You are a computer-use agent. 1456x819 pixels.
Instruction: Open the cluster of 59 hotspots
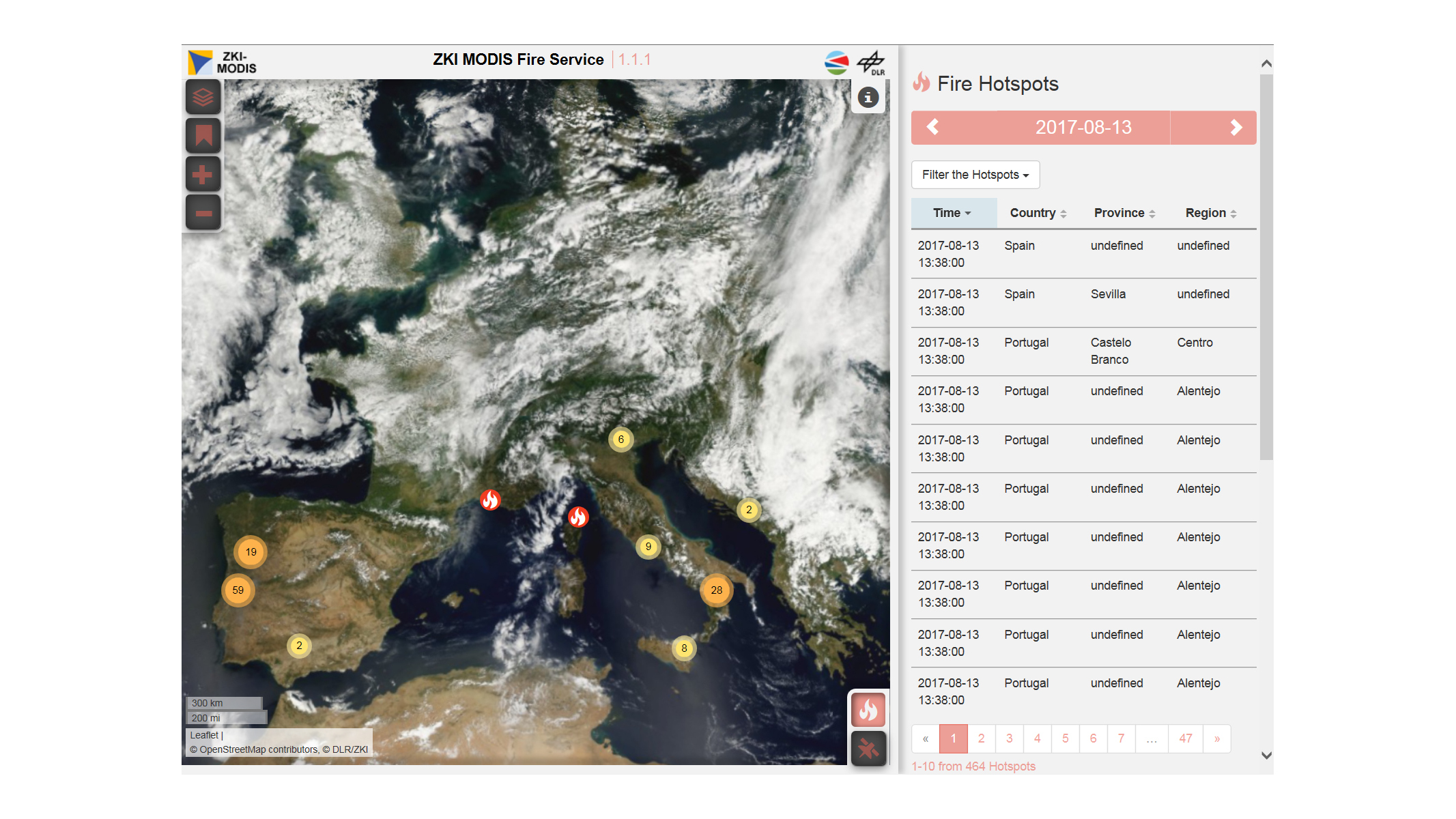(238, 590)
